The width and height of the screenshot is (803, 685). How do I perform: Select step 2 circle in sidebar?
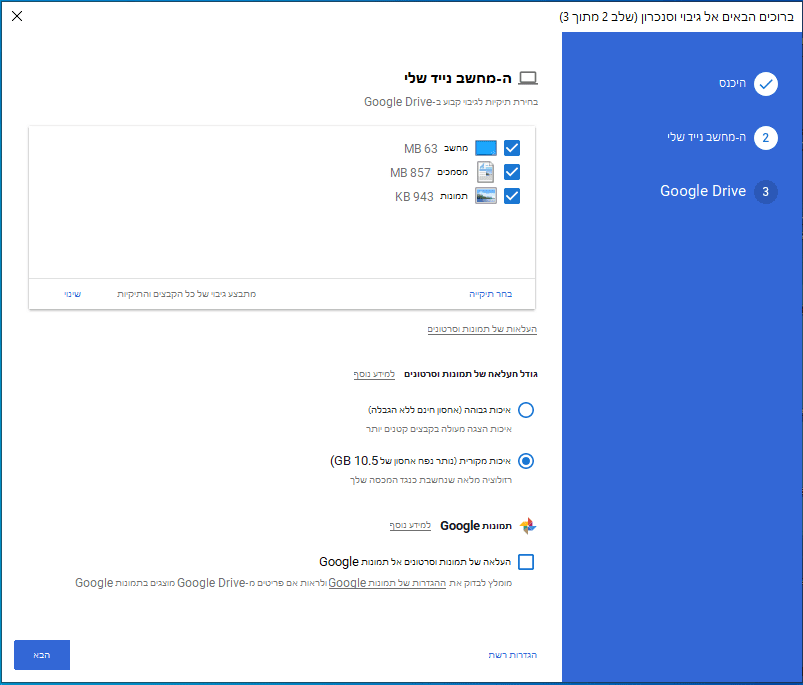pos(766,138)
